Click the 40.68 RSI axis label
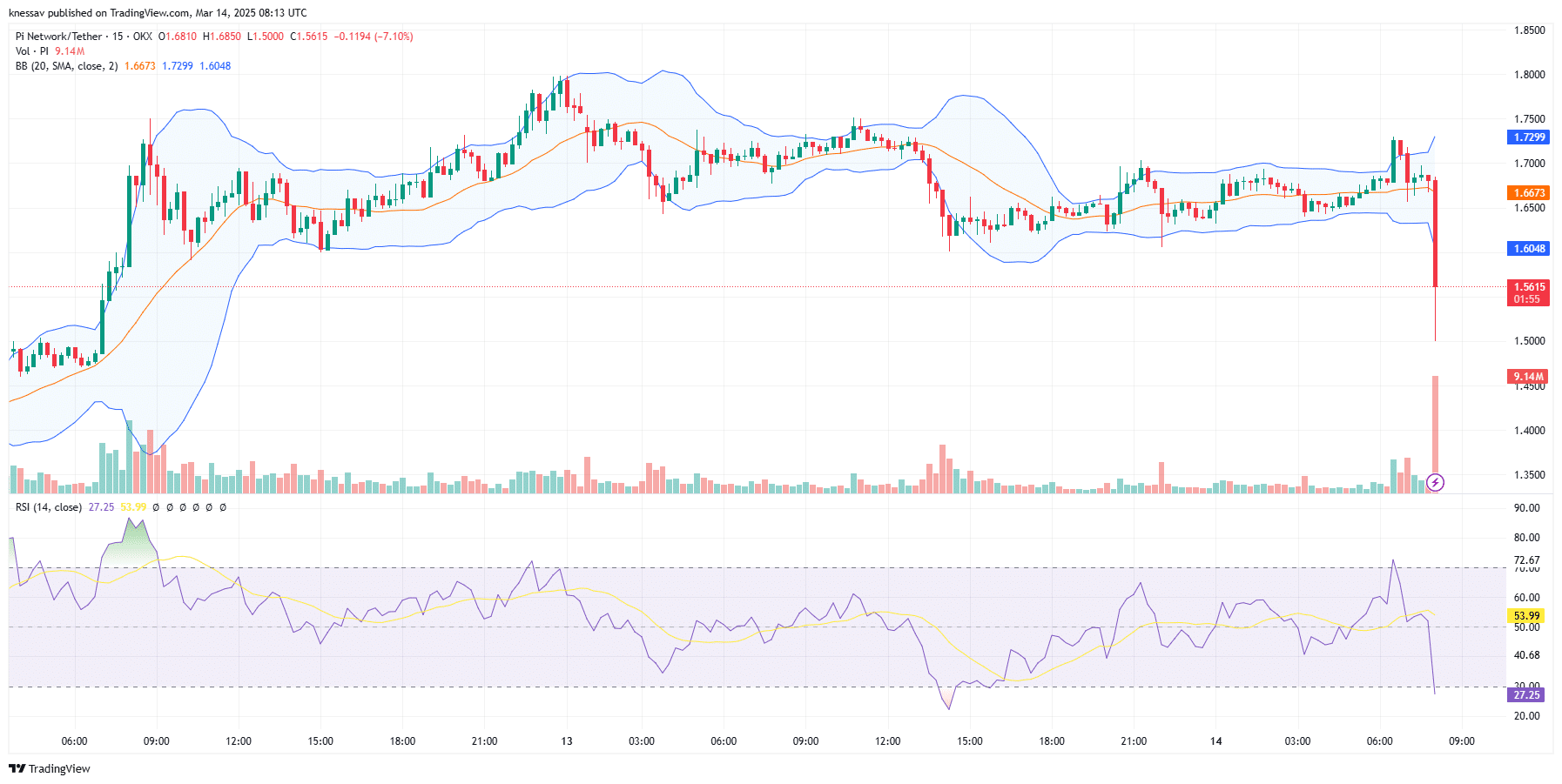 pos(1527,656)
